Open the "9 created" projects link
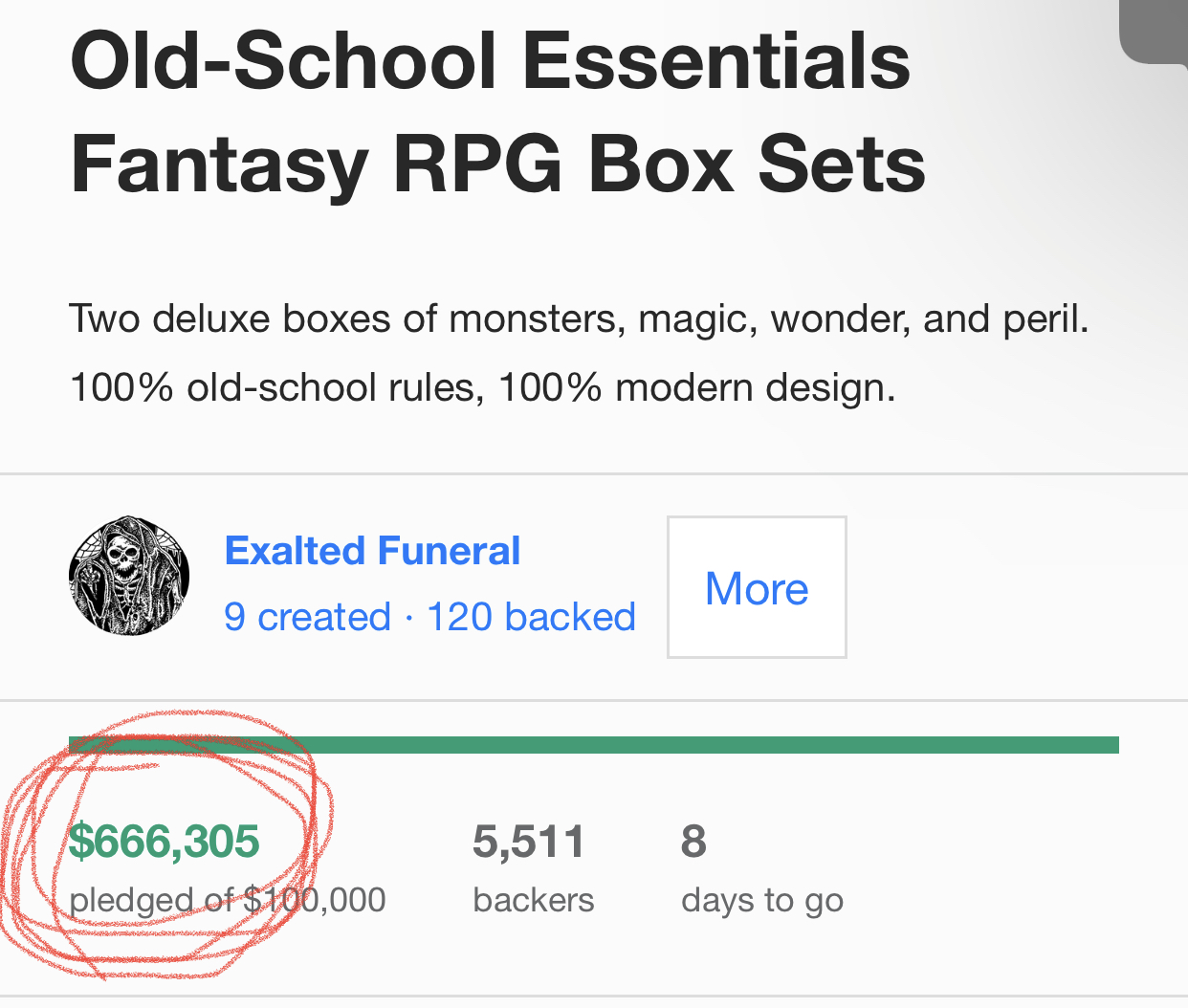This screenshot has height=1008, width=1188. (307, 617)
